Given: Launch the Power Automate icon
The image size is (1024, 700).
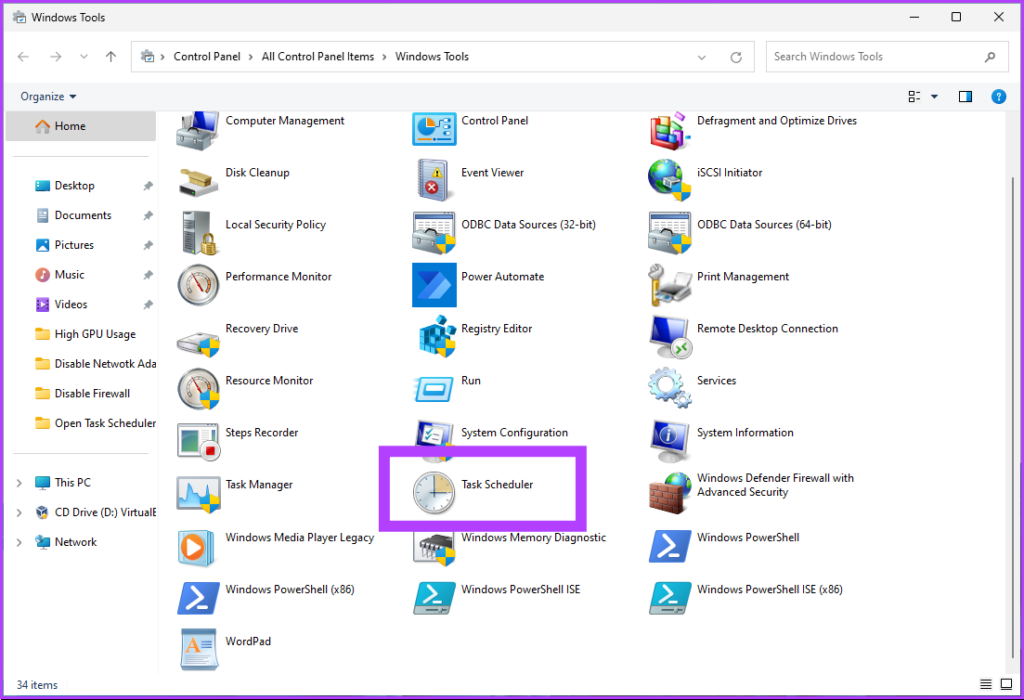Looking at the screenshot, I should coord(434,285).
